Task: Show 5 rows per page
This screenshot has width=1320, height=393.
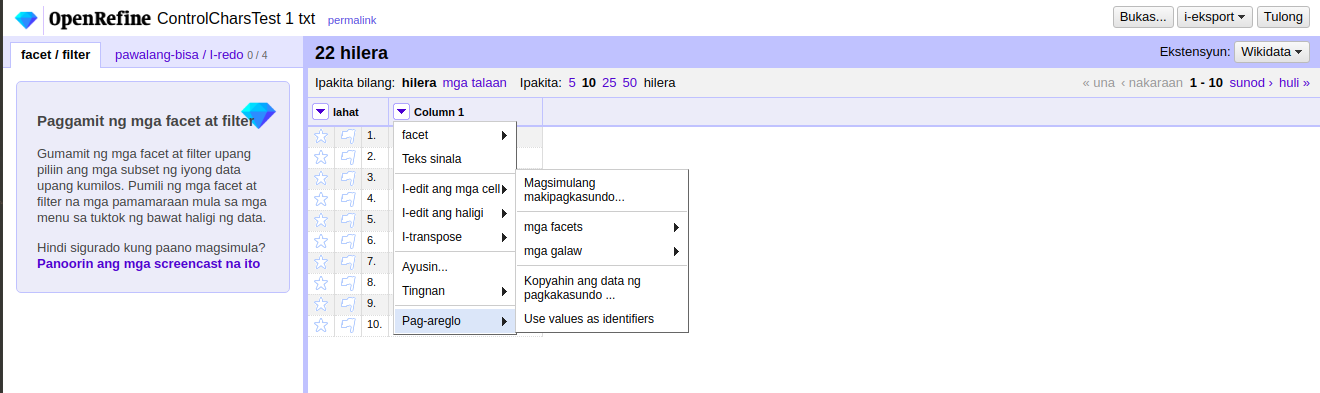Action: coord(572,83)
